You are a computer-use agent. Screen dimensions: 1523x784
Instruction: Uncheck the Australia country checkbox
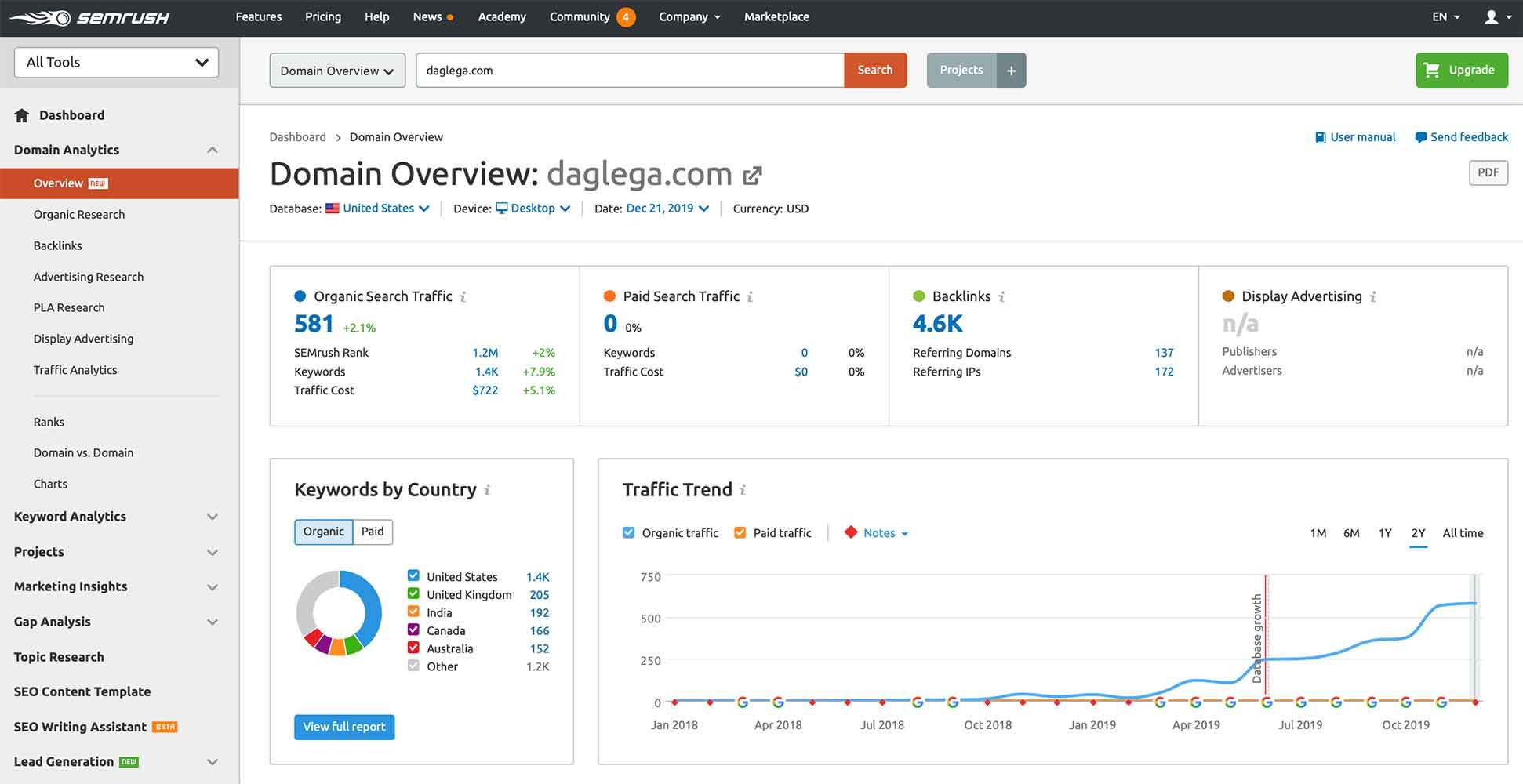coord(413,648)
